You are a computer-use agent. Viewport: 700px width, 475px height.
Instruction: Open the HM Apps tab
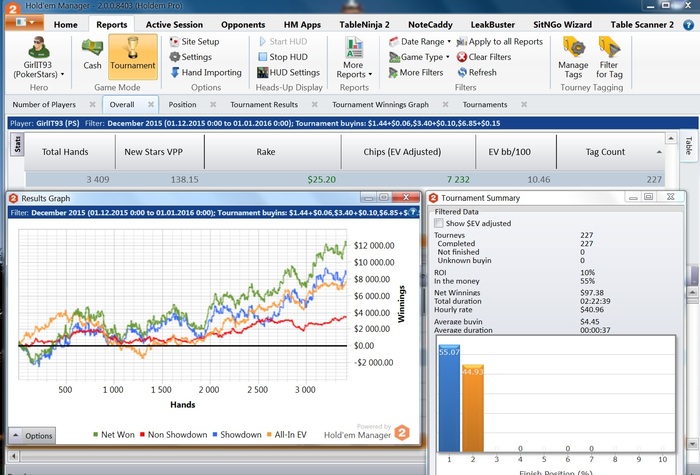(x=302, y=25)
